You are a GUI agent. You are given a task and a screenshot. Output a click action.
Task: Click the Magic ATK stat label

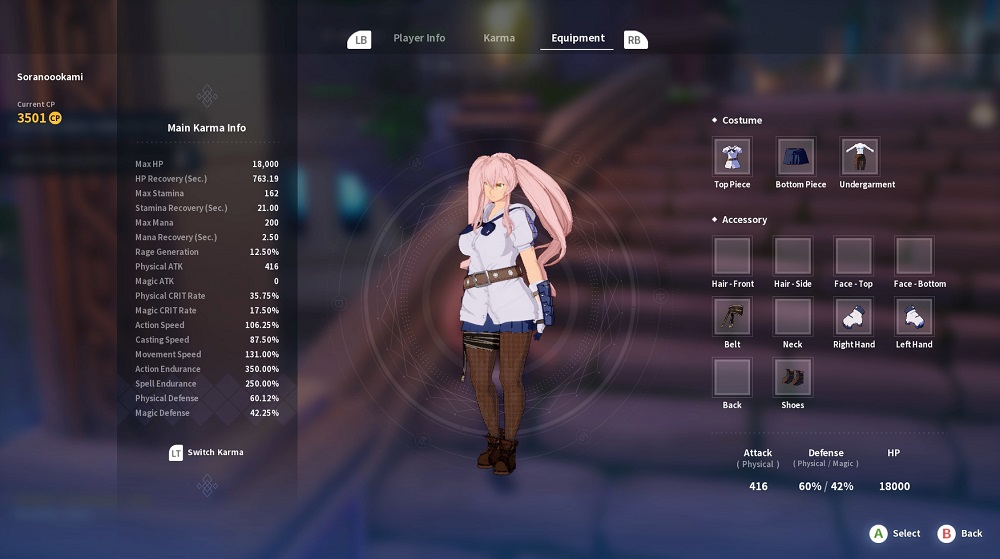tap(154, 281)
